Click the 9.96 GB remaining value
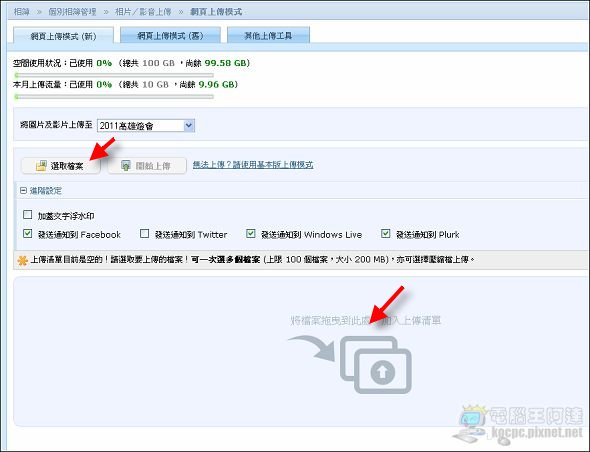The height and width of the screenshot is (452, 590). 216,84
